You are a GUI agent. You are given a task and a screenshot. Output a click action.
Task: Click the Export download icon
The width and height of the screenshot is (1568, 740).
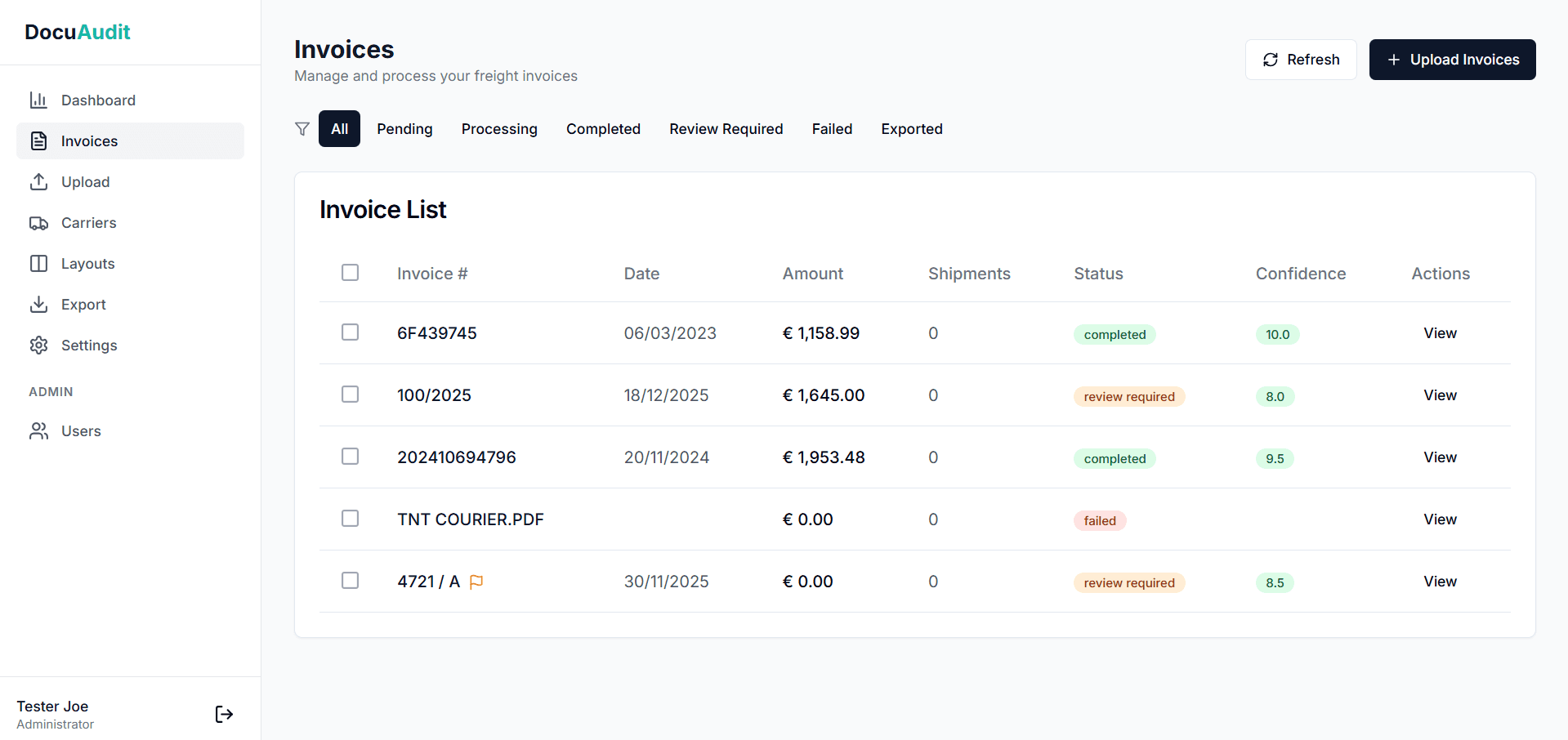coord(39,304)
